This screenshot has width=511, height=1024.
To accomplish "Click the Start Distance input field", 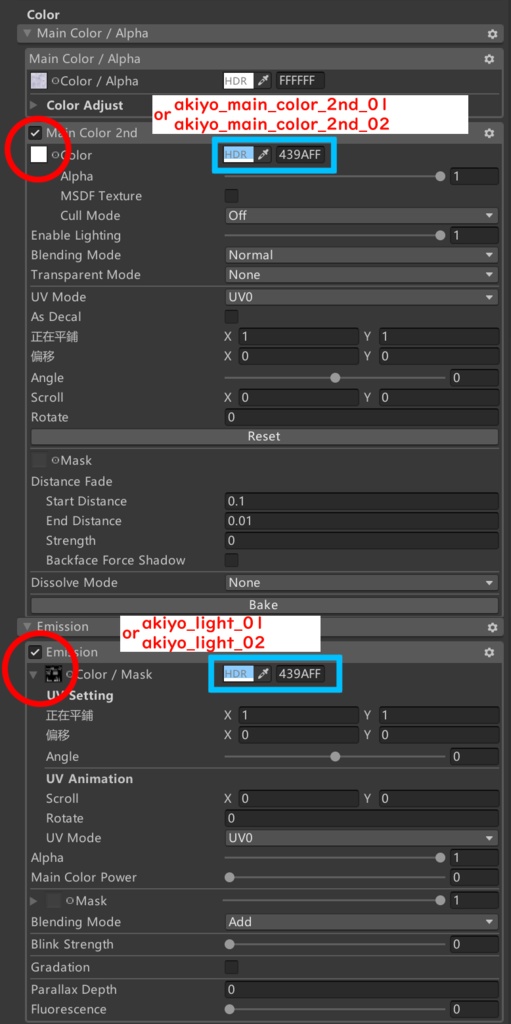I will [361, 502].
